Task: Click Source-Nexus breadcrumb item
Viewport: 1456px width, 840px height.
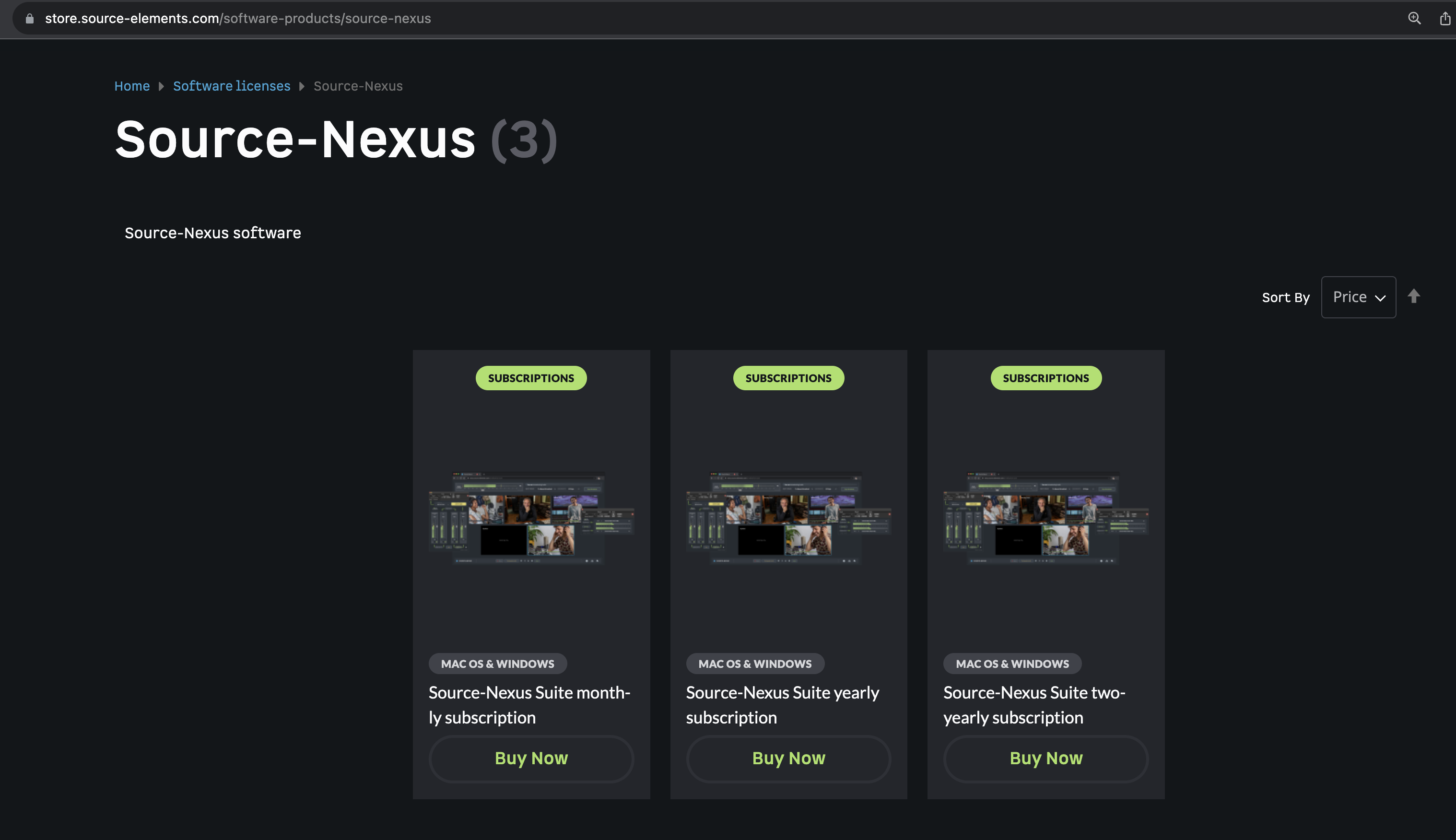Action: 358,86
